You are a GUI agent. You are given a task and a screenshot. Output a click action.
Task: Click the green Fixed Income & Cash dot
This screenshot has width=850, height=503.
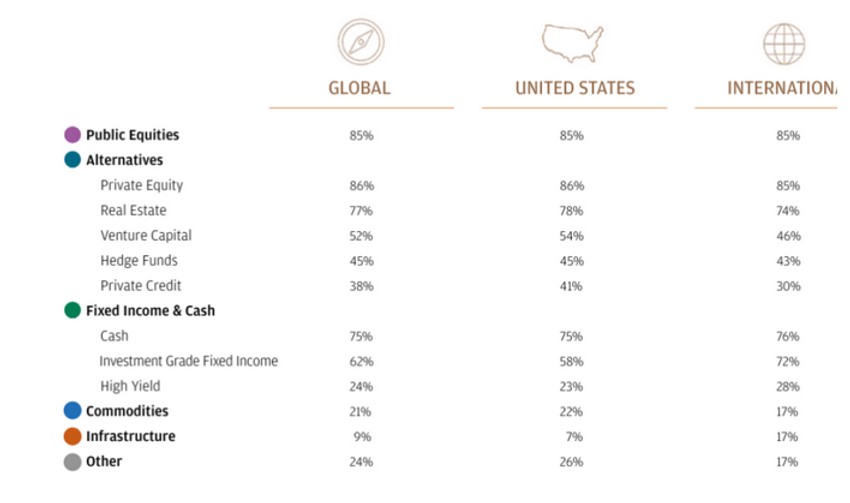coord(72,311)
